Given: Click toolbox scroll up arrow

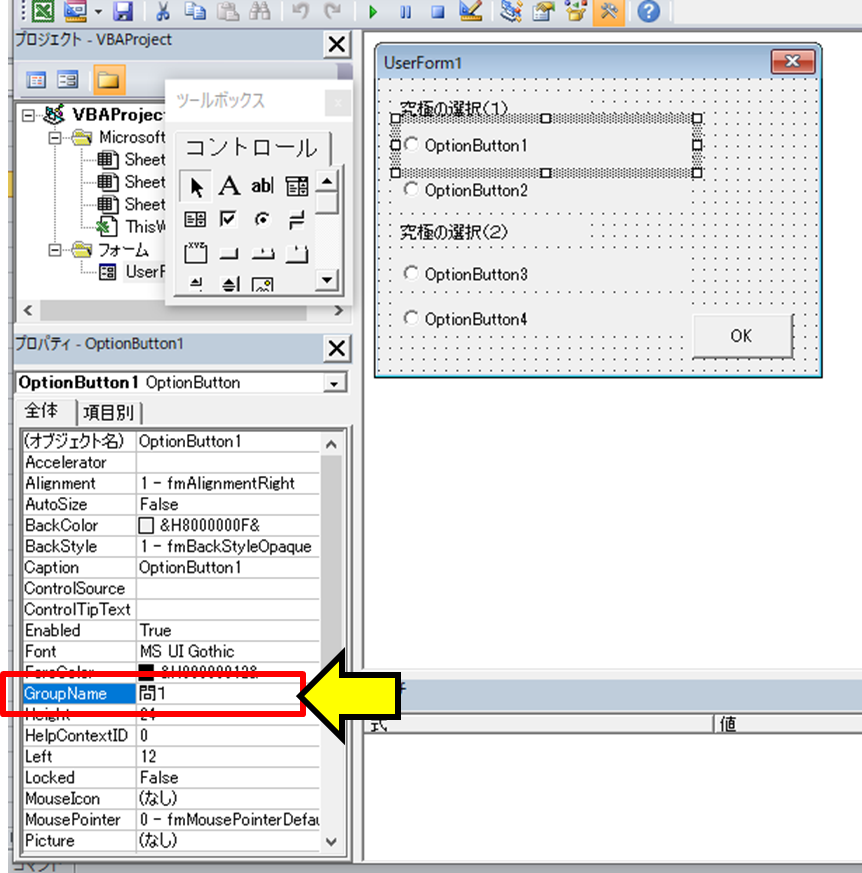Looking at the screenshot, I should [327, 182].
